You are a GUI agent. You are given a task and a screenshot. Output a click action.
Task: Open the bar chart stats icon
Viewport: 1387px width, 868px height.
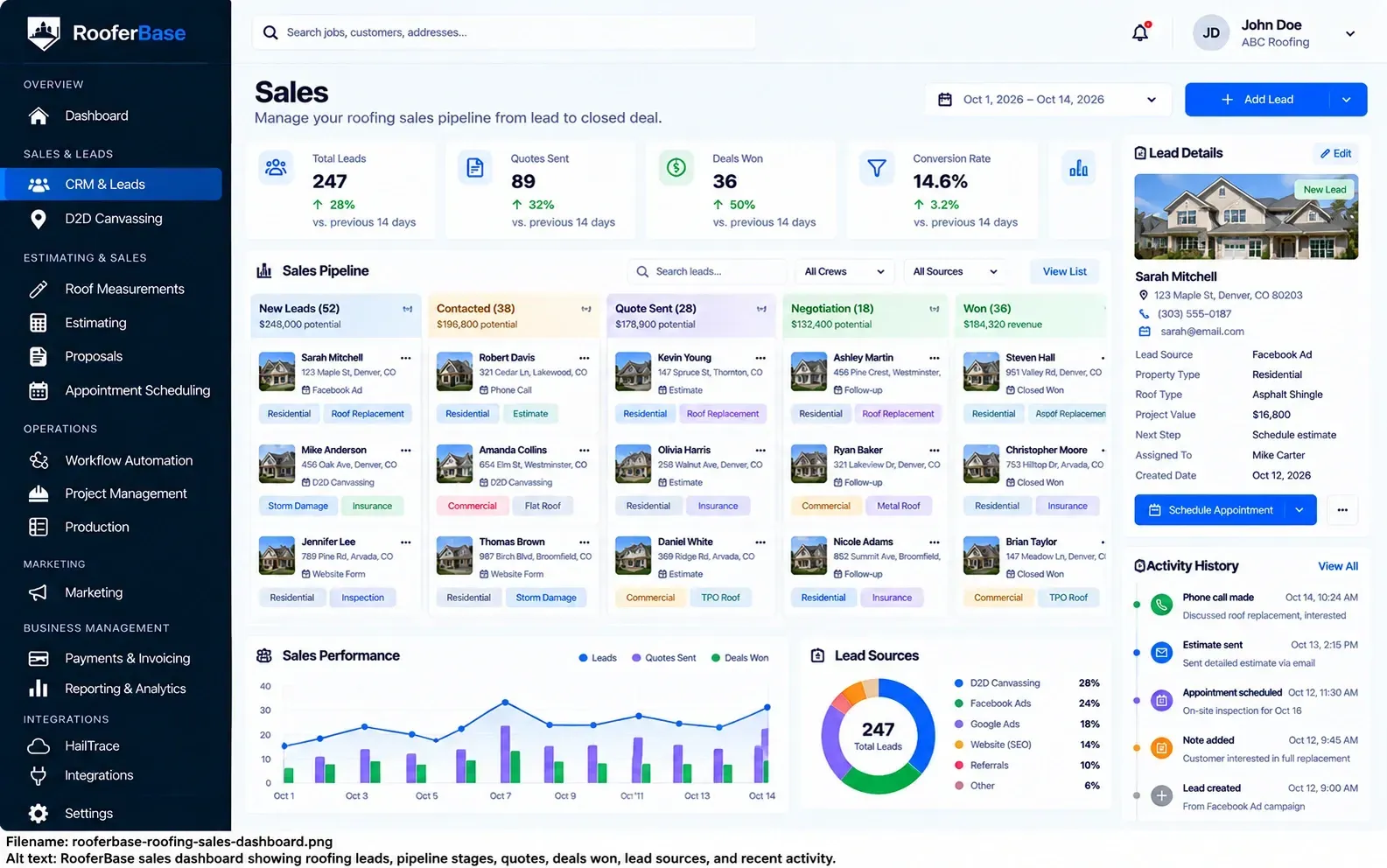coord(1078,168)
